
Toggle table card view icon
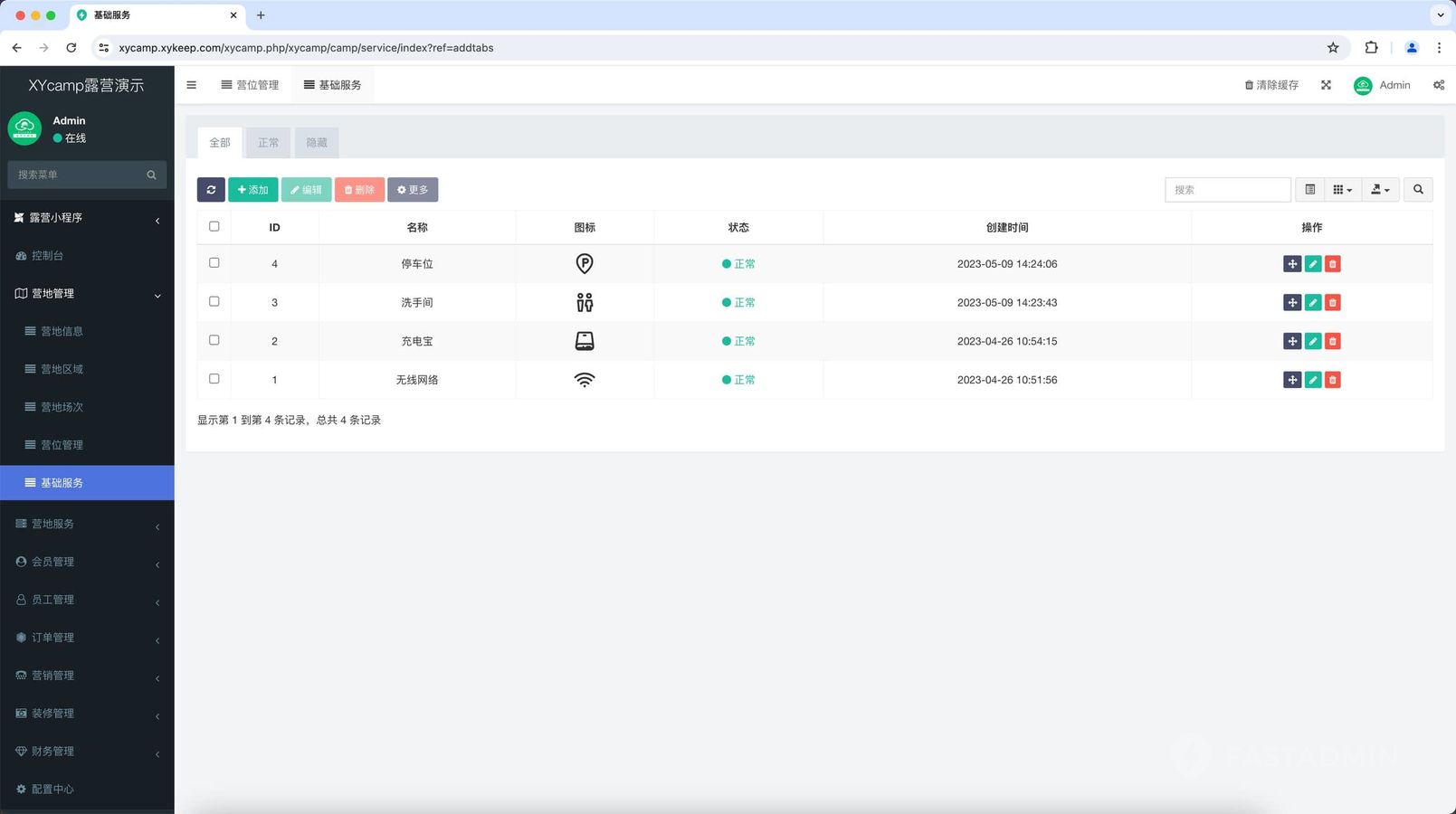coord(1309,190)
